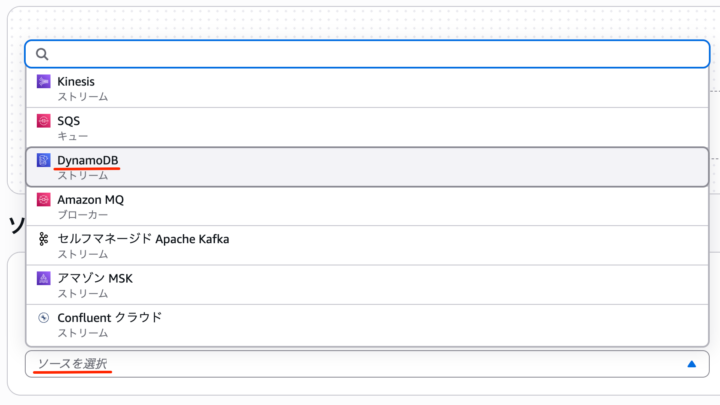The height and width of the screenshot is (405, 720).
Task: Click the Amazon MQ broker icon
Action: [x=43, y=199]
